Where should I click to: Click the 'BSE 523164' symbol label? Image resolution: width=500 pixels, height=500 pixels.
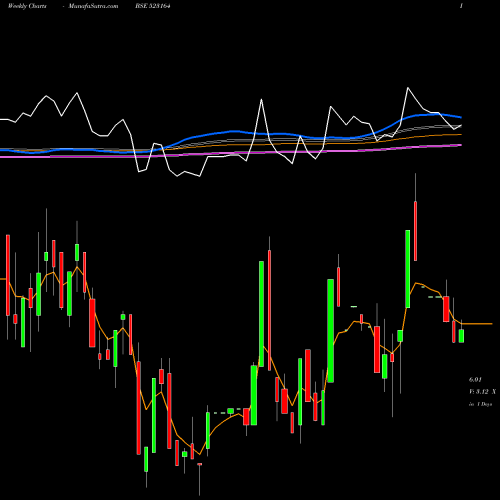(x=153, y=6)
